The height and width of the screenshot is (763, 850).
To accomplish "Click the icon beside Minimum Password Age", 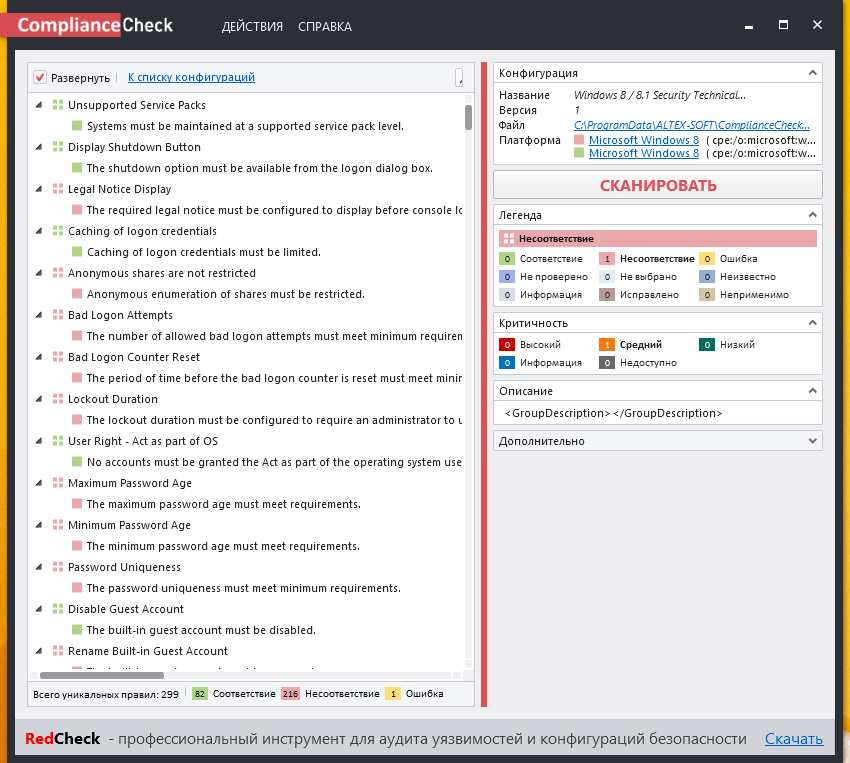I will tap(58, 525).
